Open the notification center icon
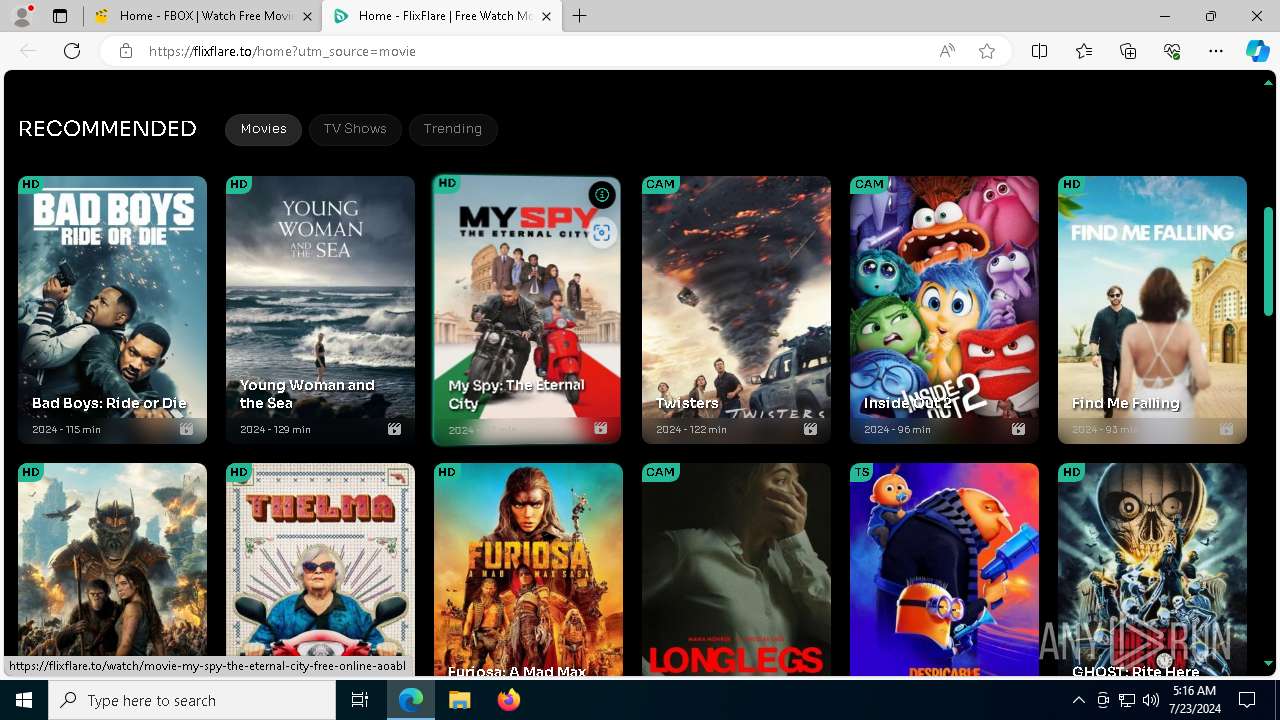This screenshot has width=1280, height=720. coord(1247,700)
